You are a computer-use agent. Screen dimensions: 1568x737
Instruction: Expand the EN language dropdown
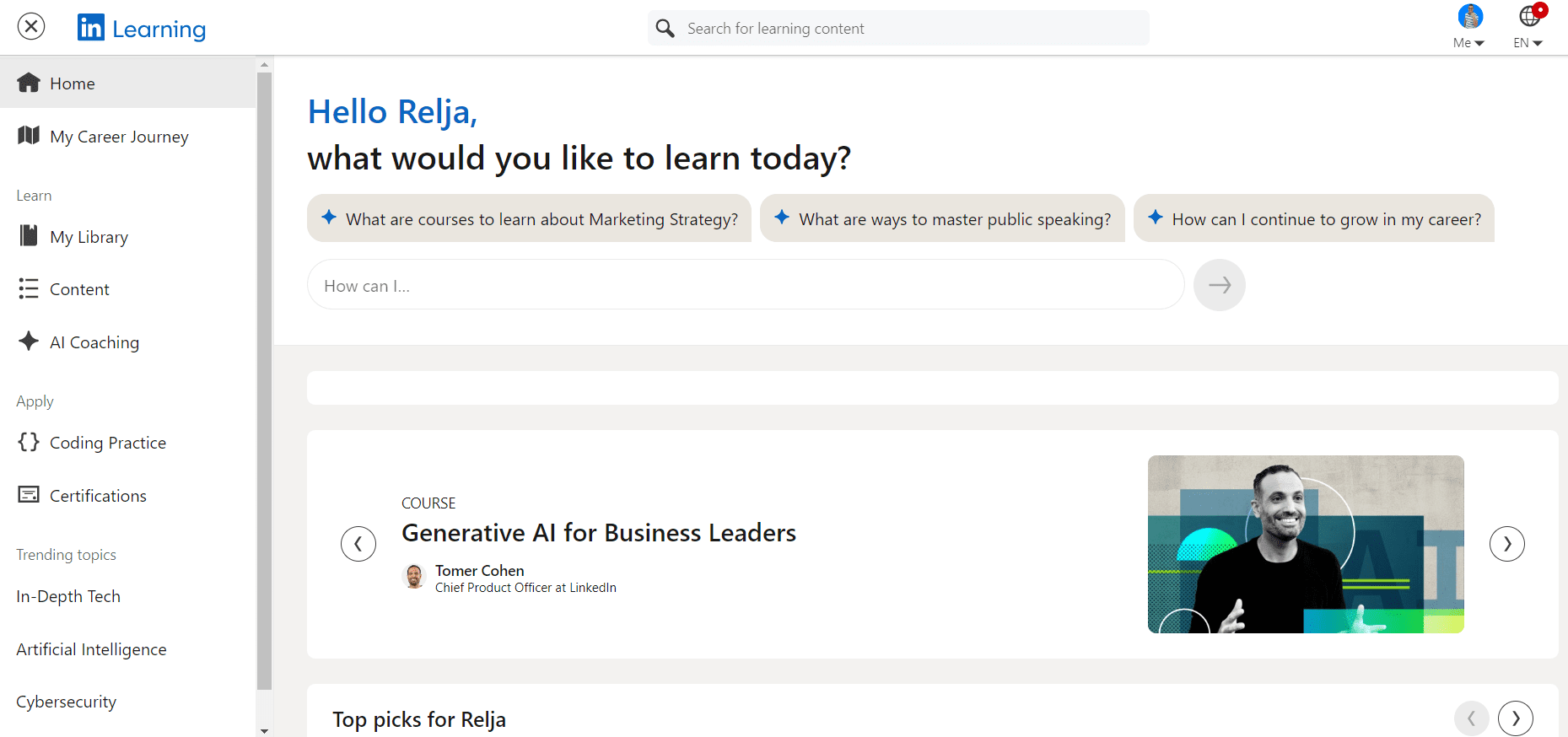click(1528, 43)
